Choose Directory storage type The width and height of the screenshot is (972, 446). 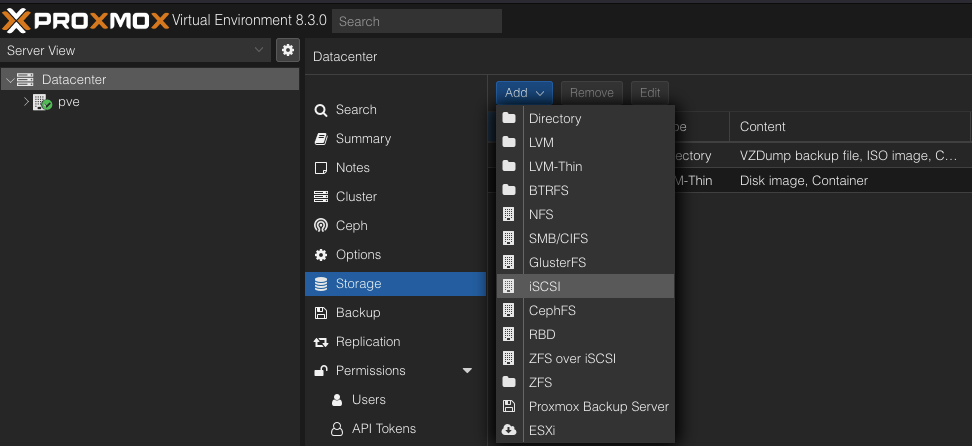585,118
